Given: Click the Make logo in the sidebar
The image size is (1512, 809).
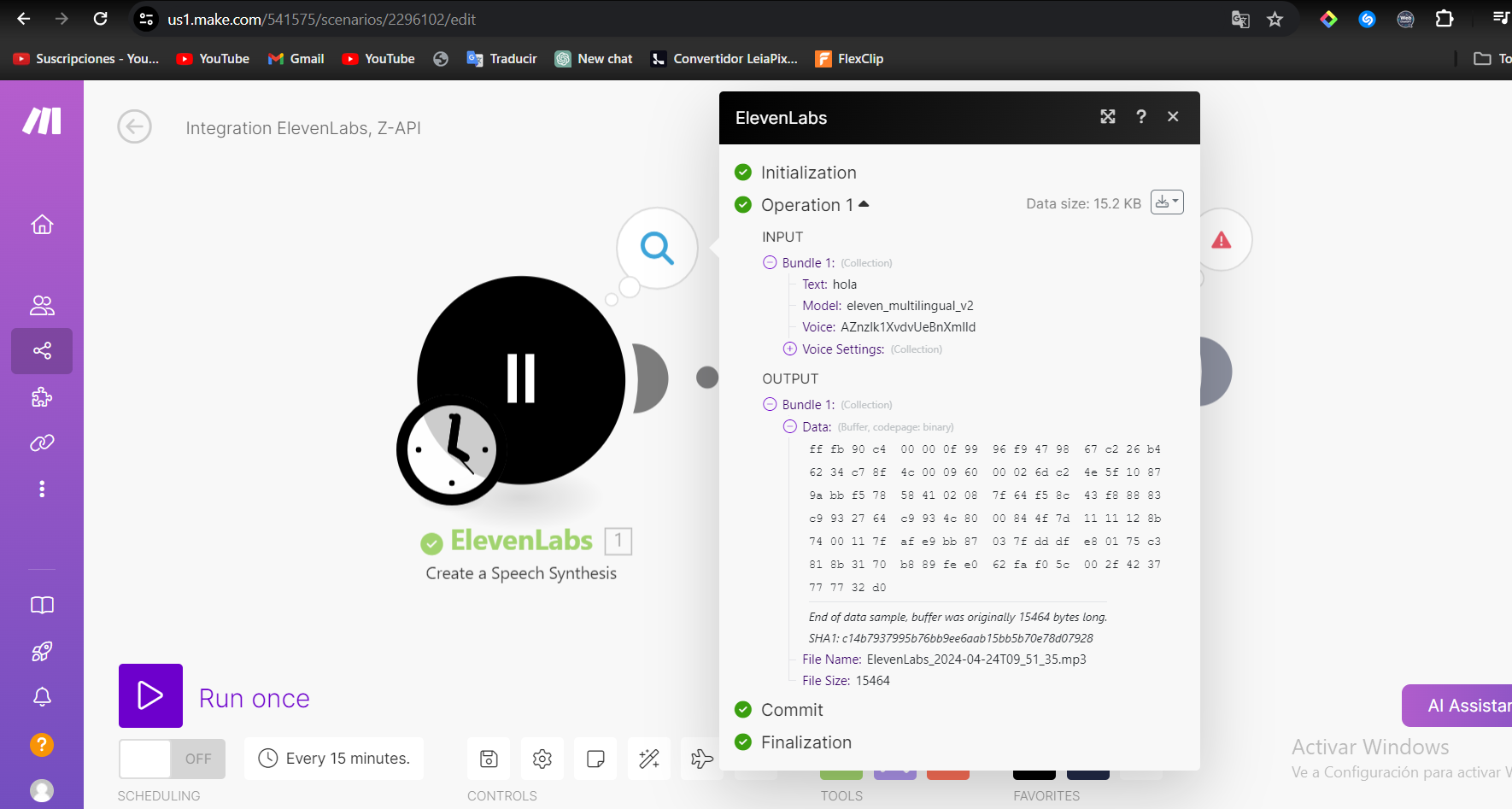Looking at the screenshot, I should (x=42, y=121).
